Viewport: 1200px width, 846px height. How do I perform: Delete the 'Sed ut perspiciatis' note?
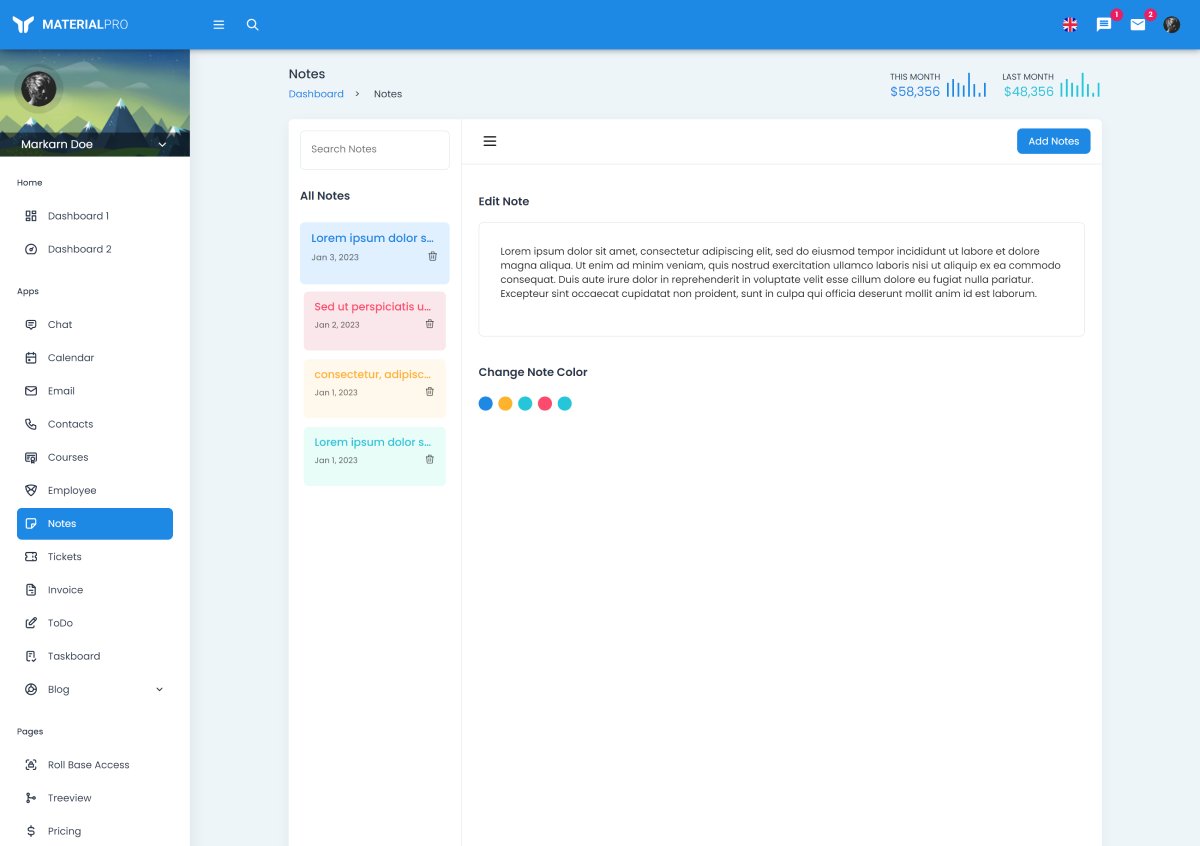click(x=430, y=324)
